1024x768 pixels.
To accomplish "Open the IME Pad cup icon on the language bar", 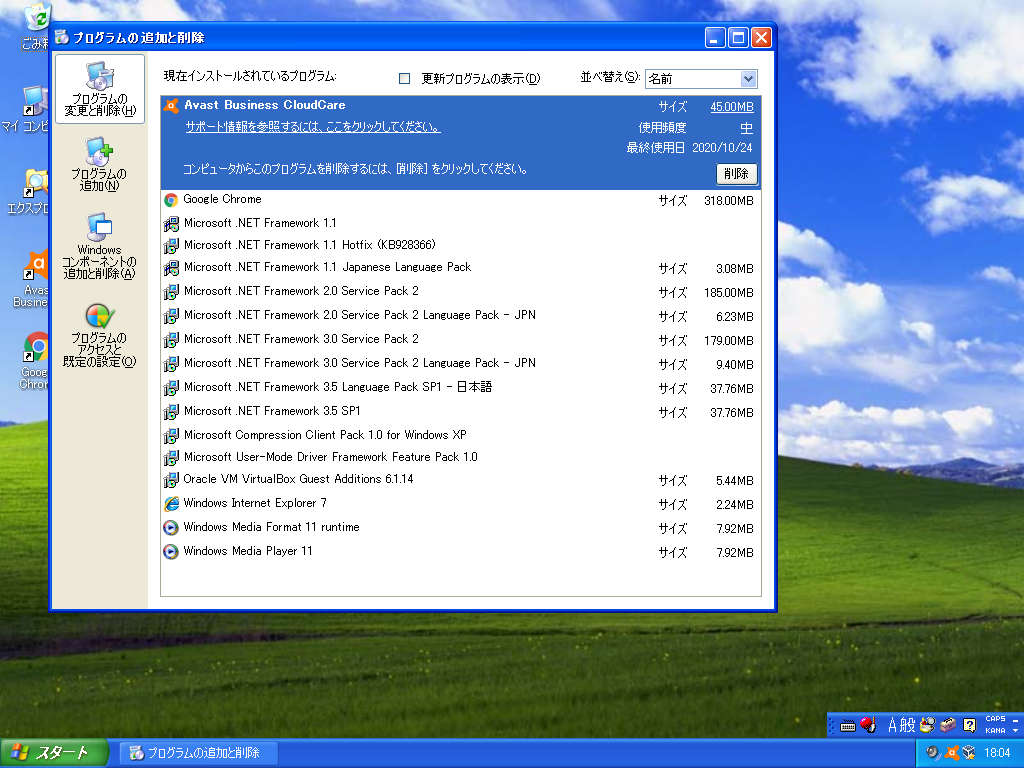I will click(927, 725).
